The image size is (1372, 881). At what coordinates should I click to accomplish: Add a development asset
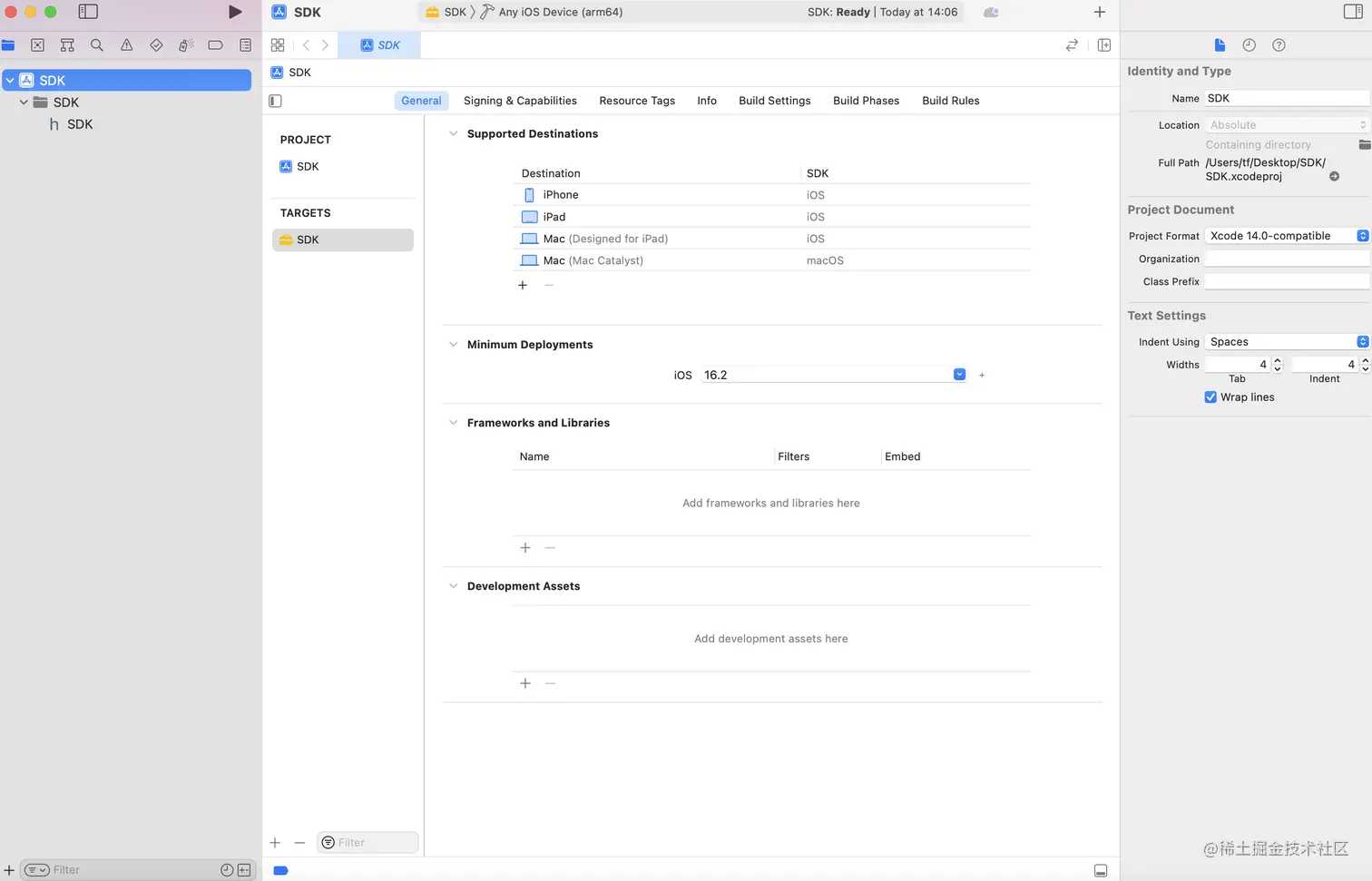click(x=525, y=682)
